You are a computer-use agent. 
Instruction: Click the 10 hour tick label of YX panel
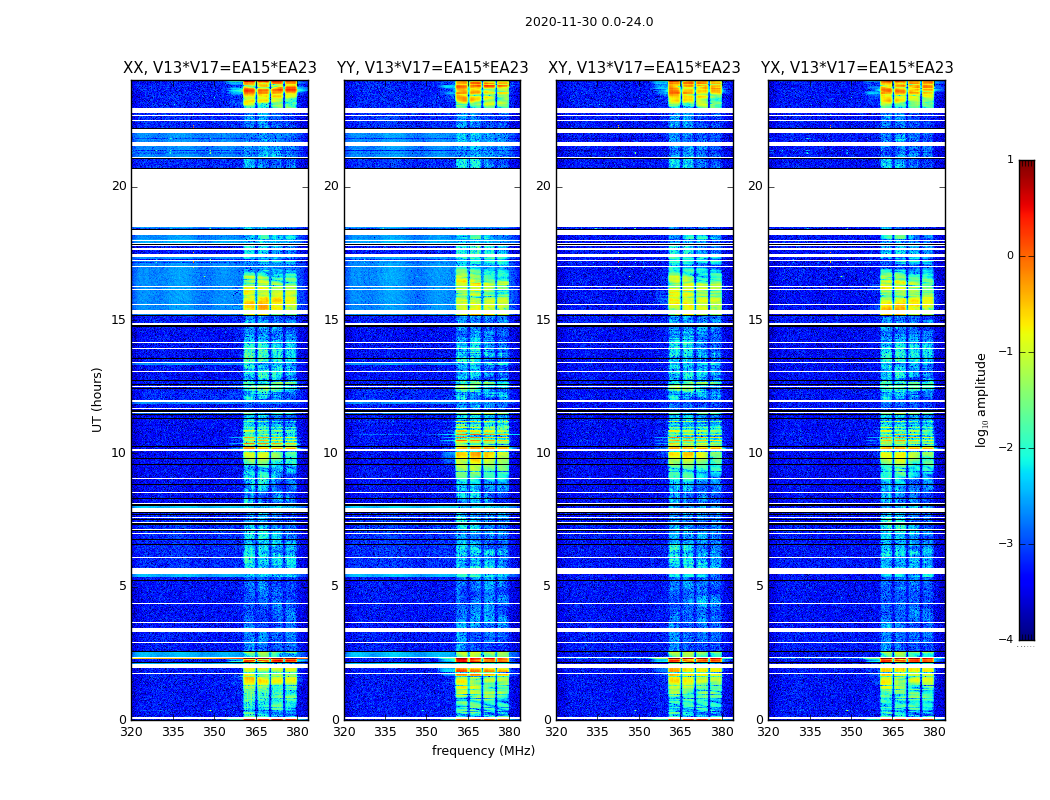click(x=755, y=453)
